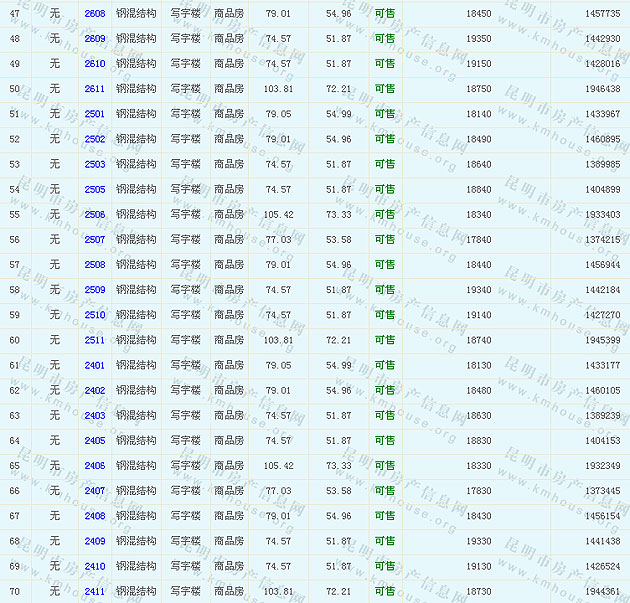The width and height of the screenshot is (630, 603).
Task: Click room number 2609
Action: click(x=95, y=38)
